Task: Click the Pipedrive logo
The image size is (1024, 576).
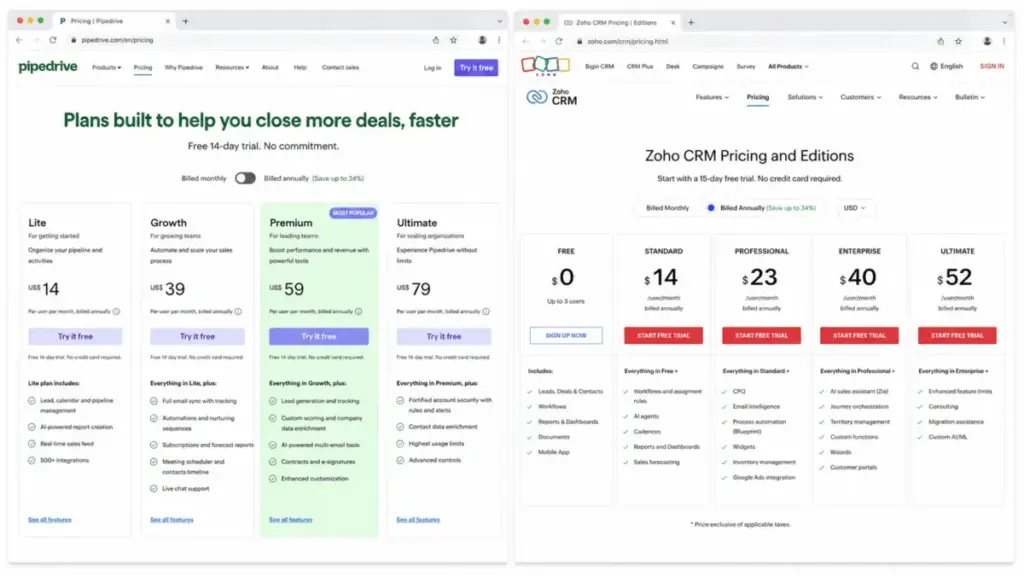Action: point(48,67)
